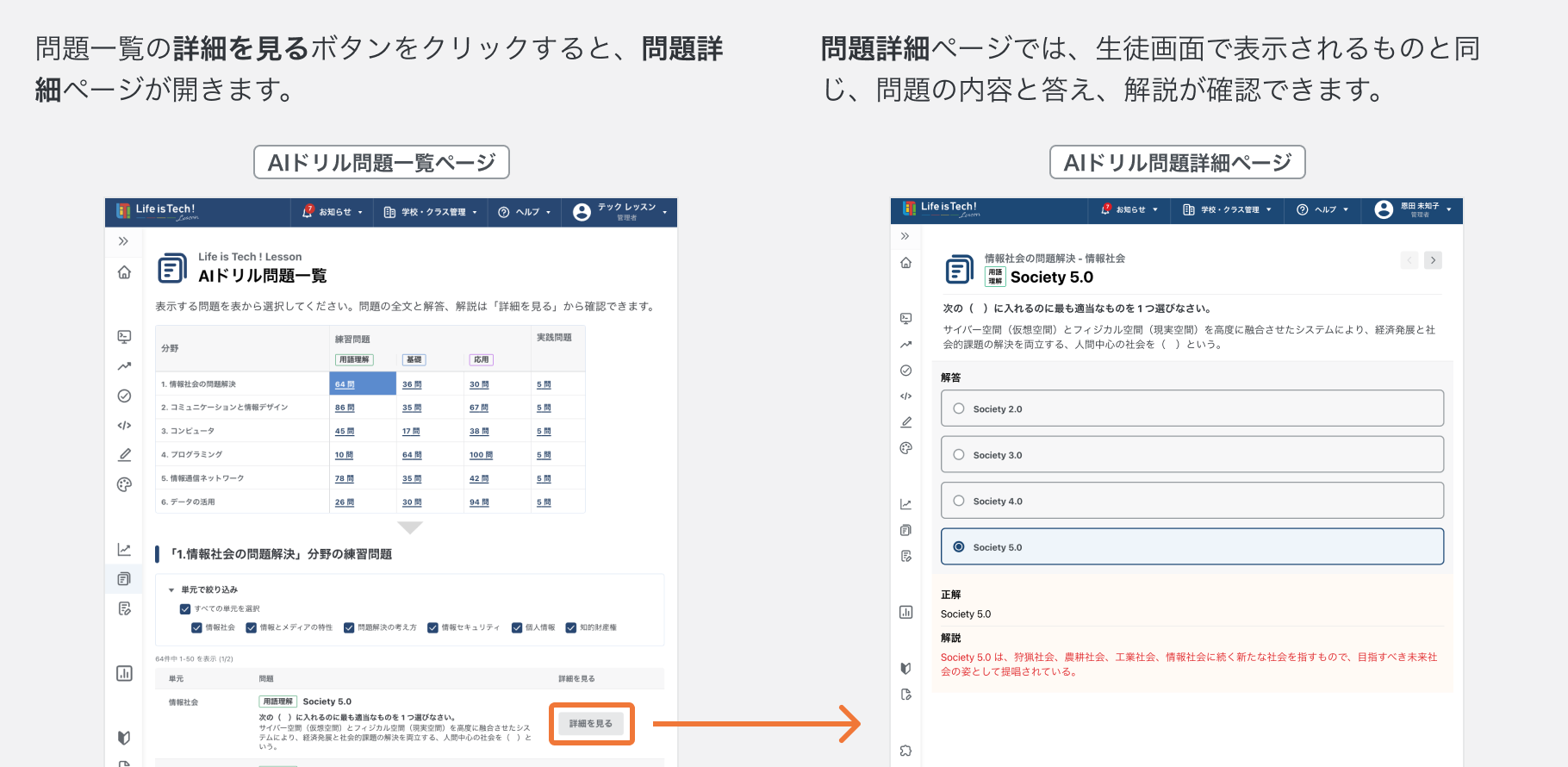Open 86 問 link for コミュニケーションと情報デザイン
This screenshot has height=767, width=1568.
(345, 408)
